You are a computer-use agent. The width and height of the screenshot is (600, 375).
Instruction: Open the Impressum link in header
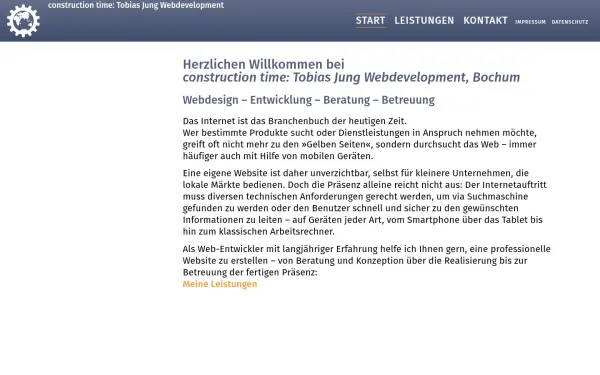click(x=530, y=22)
